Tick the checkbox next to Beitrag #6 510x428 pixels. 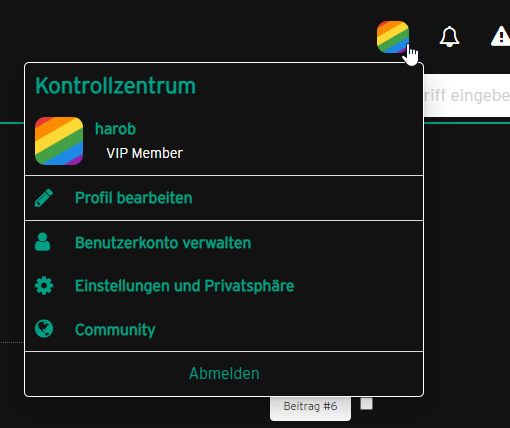[367, 404]
